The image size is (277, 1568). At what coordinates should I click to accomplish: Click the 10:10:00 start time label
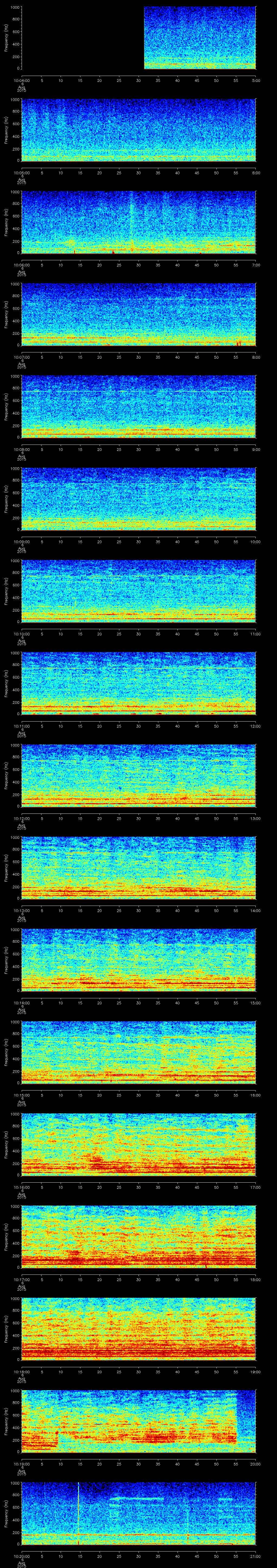[x=21, y=634]
